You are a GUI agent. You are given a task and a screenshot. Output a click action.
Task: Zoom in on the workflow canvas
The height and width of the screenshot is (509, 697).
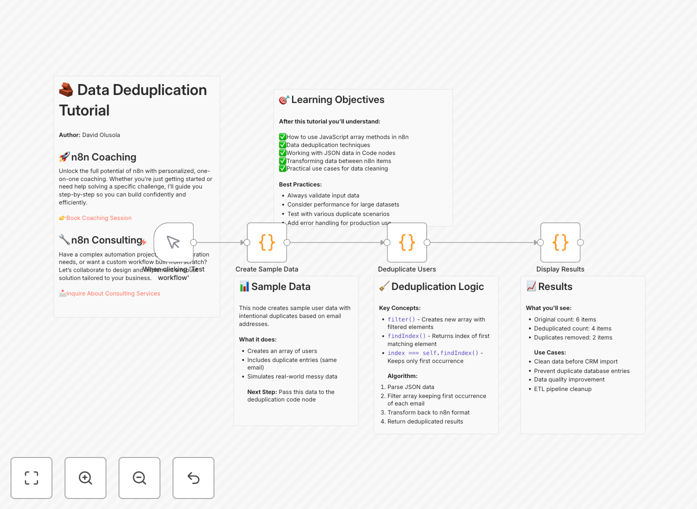85,478
